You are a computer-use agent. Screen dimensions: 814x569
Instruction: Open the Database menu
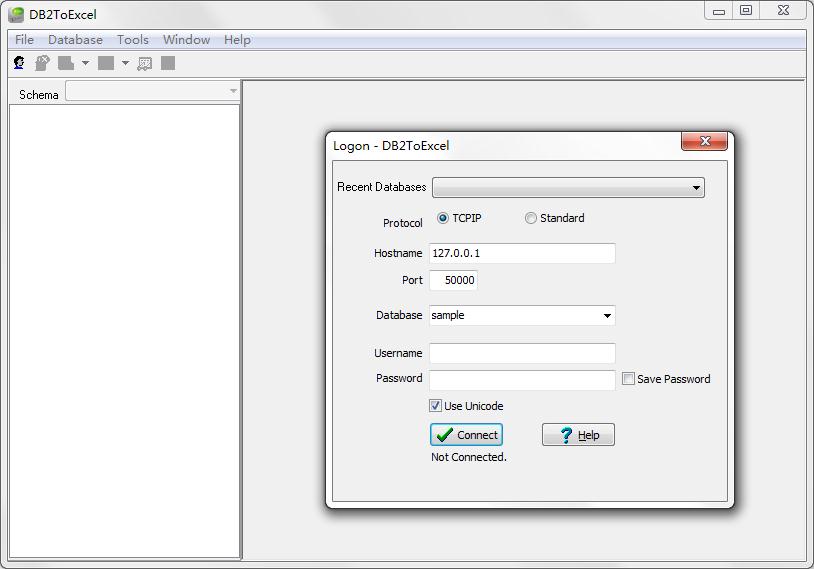pos(75,40)
